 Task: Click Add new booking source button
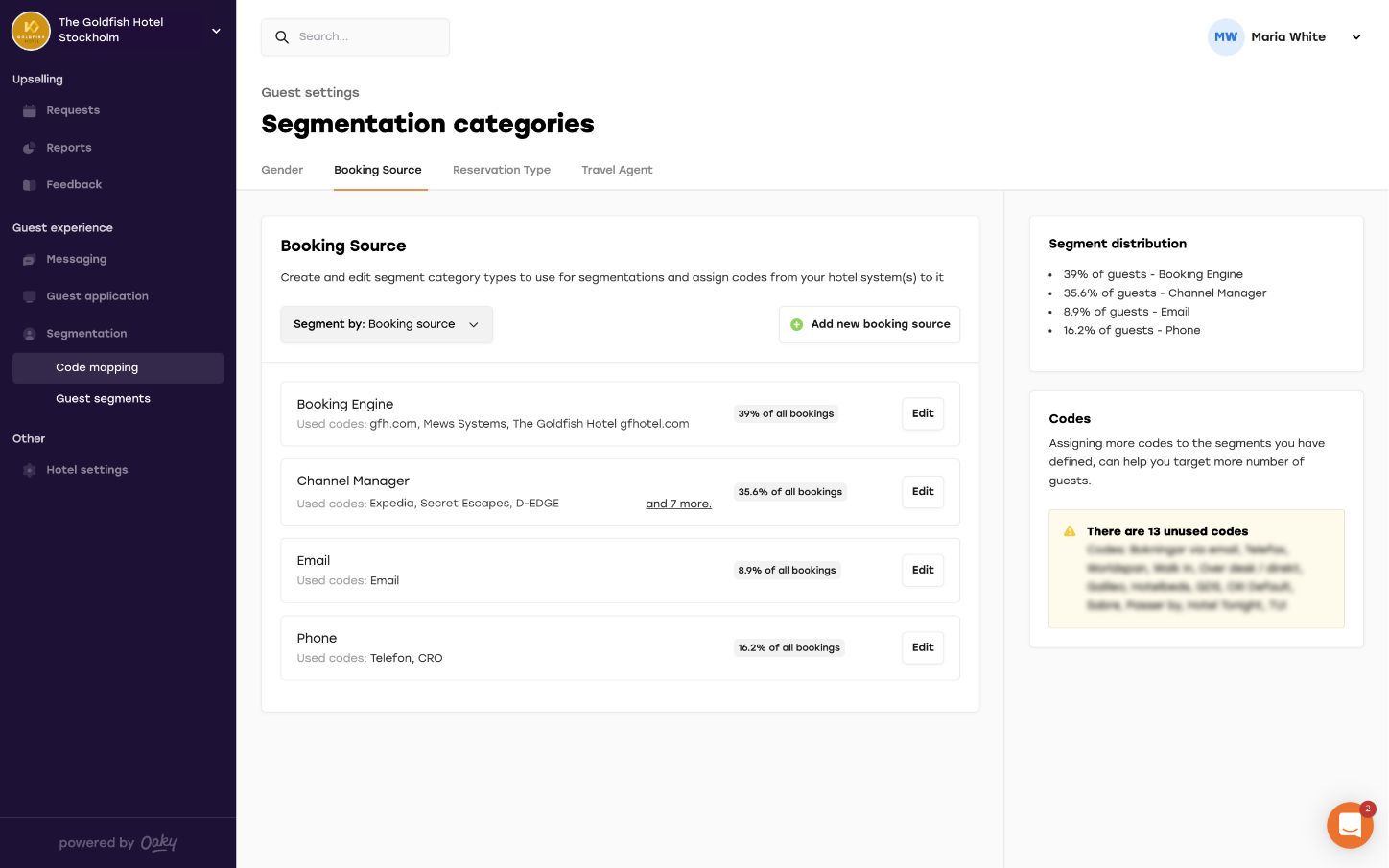point(869,324)
